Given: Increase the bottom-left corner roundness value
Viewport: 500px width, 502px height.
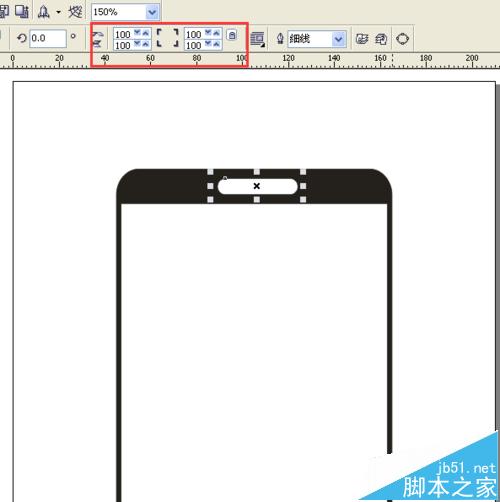Looking at the screenshot, I should coord(146,44).
